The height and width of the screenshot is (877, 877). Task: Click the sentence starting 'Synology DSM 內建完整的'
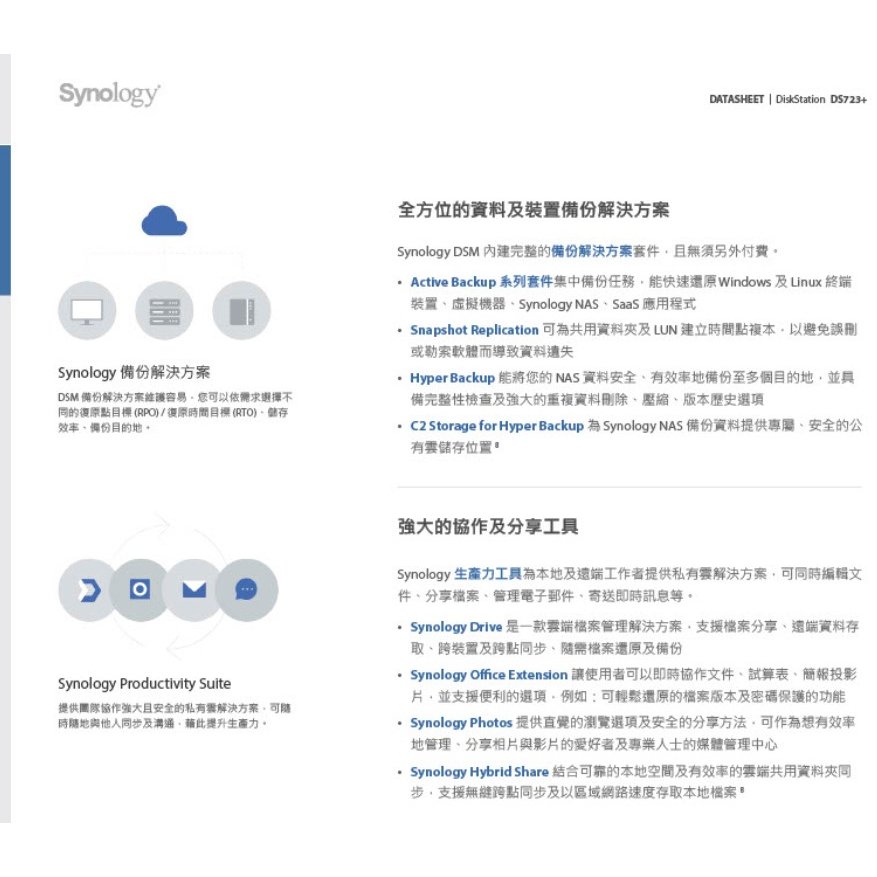pos(588,251)
